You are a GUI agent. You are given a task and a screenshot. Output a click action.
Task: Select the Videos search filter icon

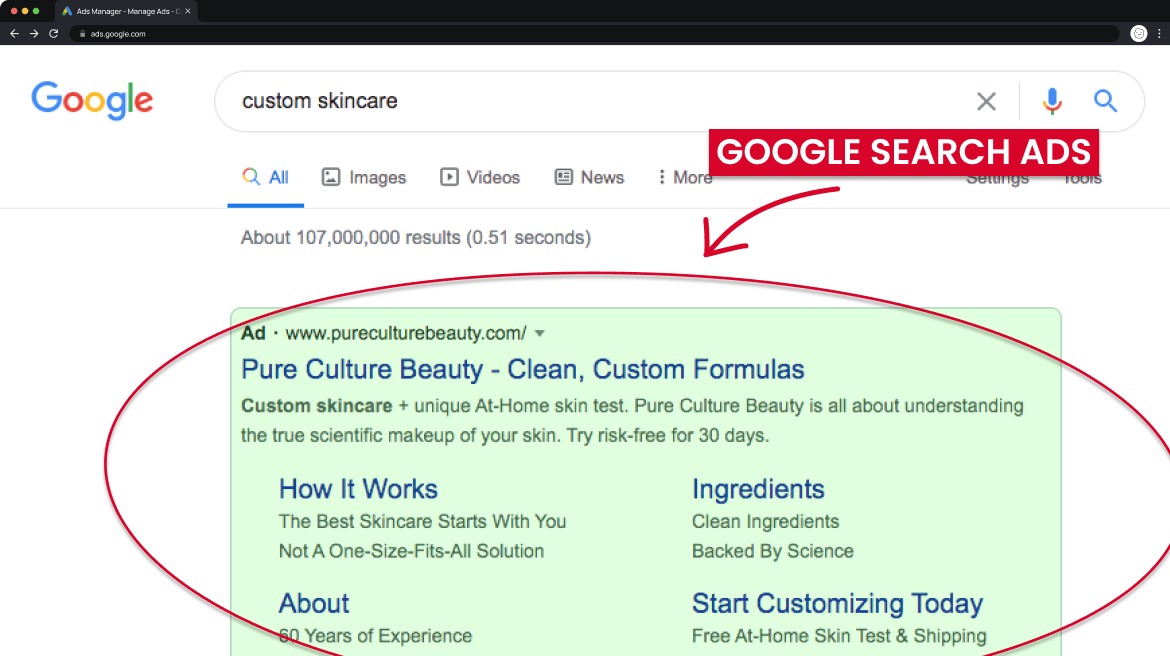coord(447,176)
